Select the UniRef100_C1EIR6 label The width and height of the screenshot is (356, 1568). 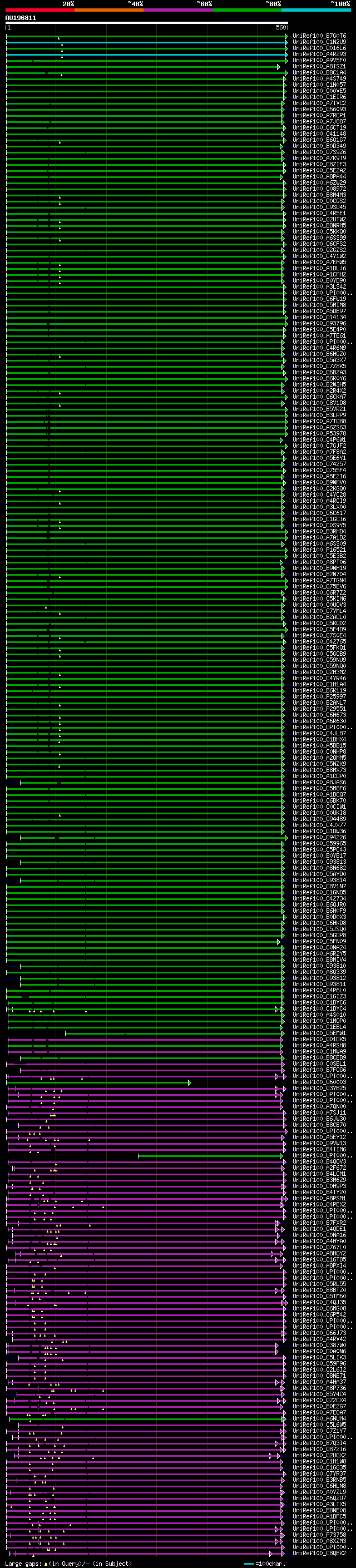point(319,97)
